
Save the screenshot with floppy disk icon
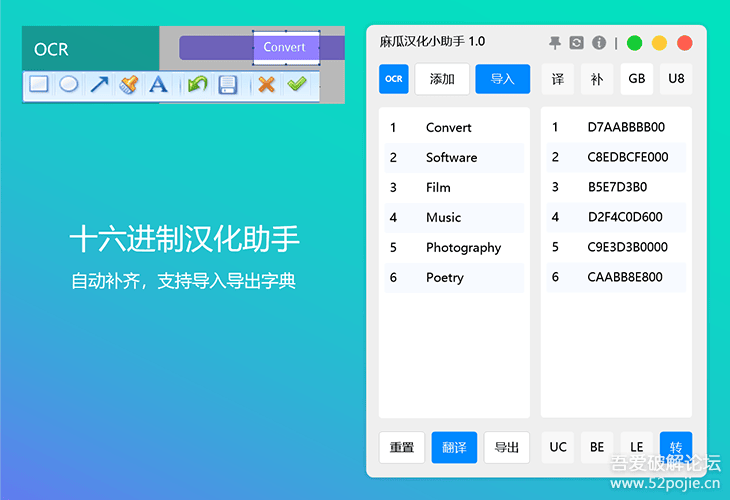228,85
